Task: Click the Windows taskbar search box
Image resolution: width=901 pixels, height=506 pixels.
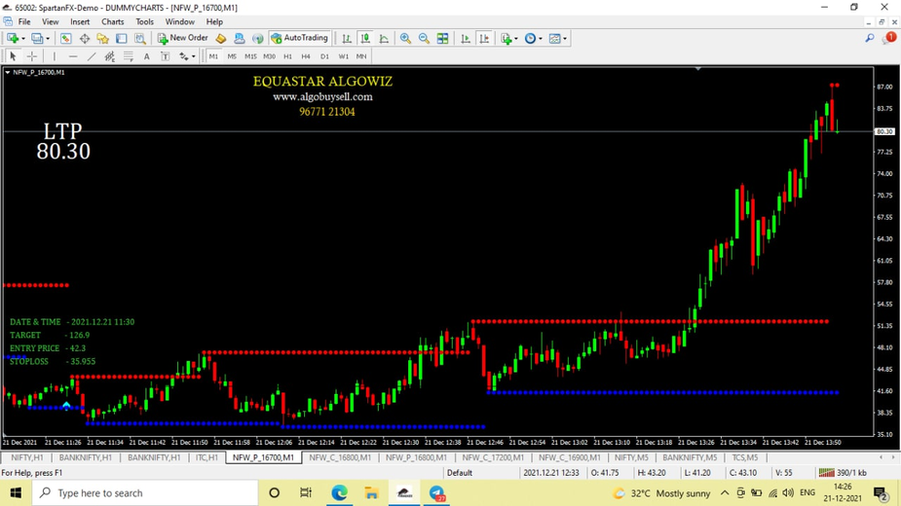Action: [x=145, y=493]
